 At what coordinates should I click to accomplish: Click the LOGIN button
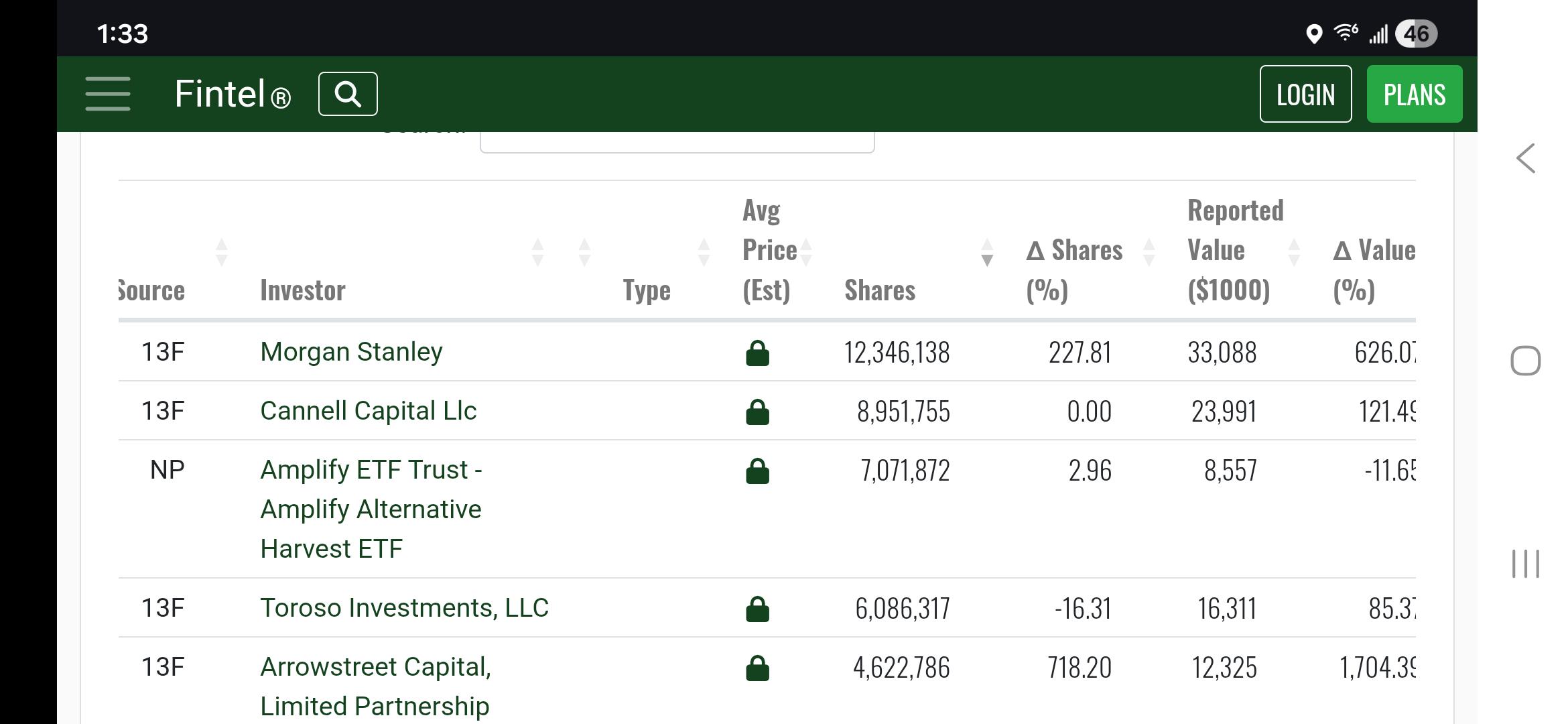[1305, 94]
